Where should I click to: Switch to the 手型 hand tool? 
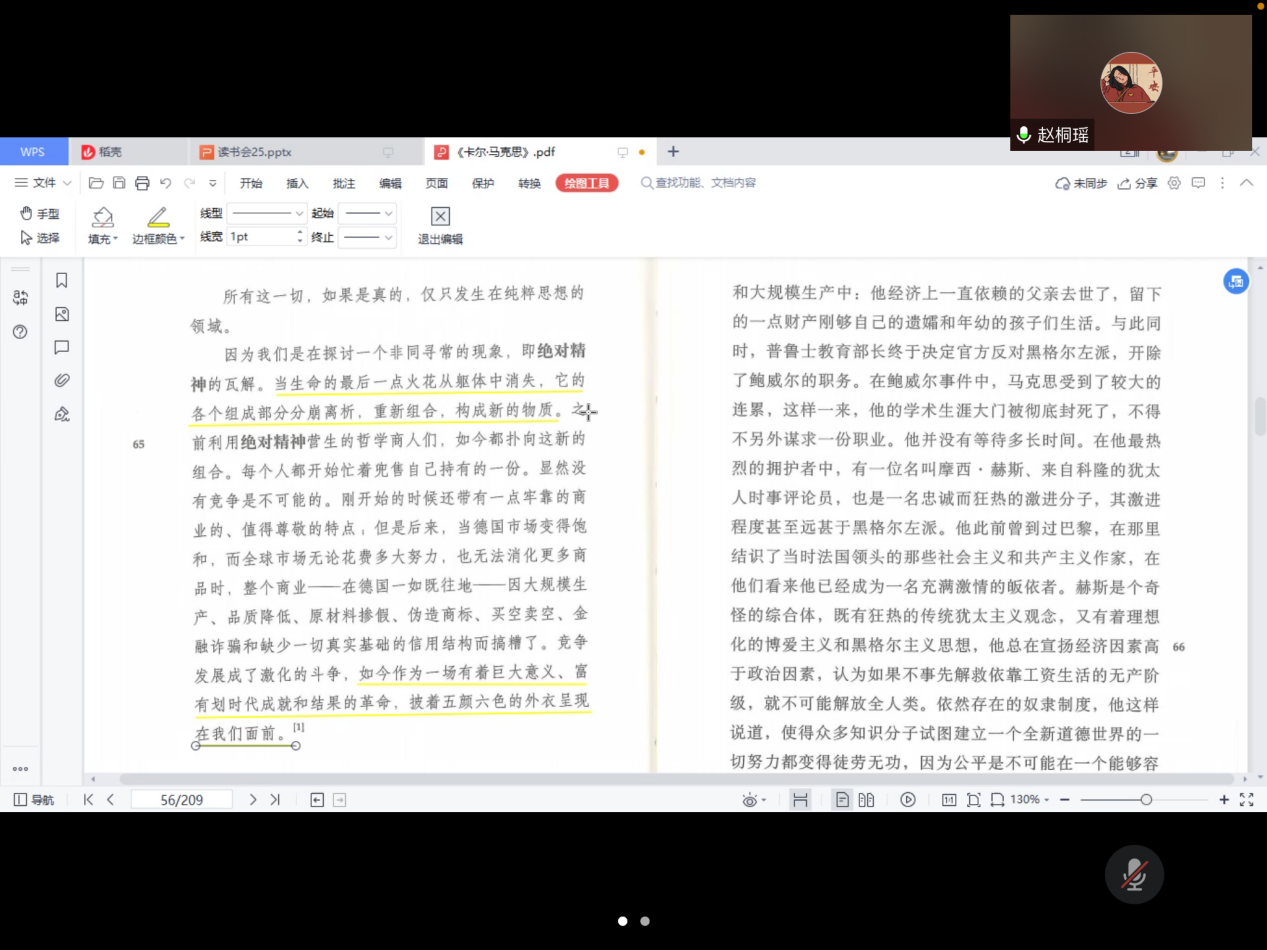[40, 214]
